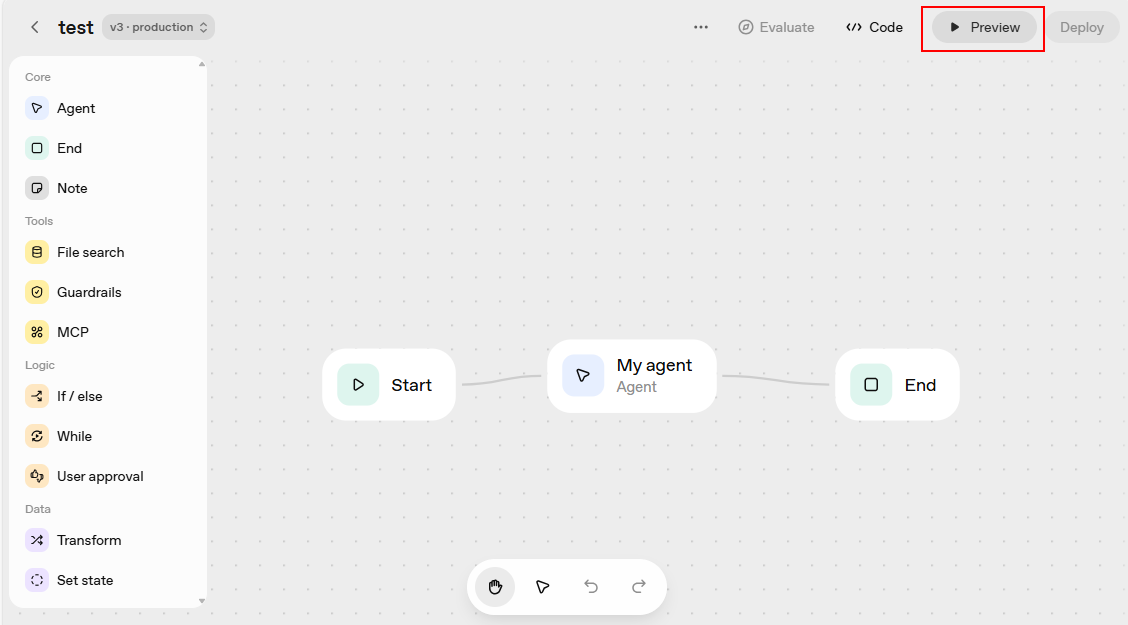Image resolution: width=1128 pixels, height=625 pixels.
Task: Select the Set state icon
Action: 37,580
